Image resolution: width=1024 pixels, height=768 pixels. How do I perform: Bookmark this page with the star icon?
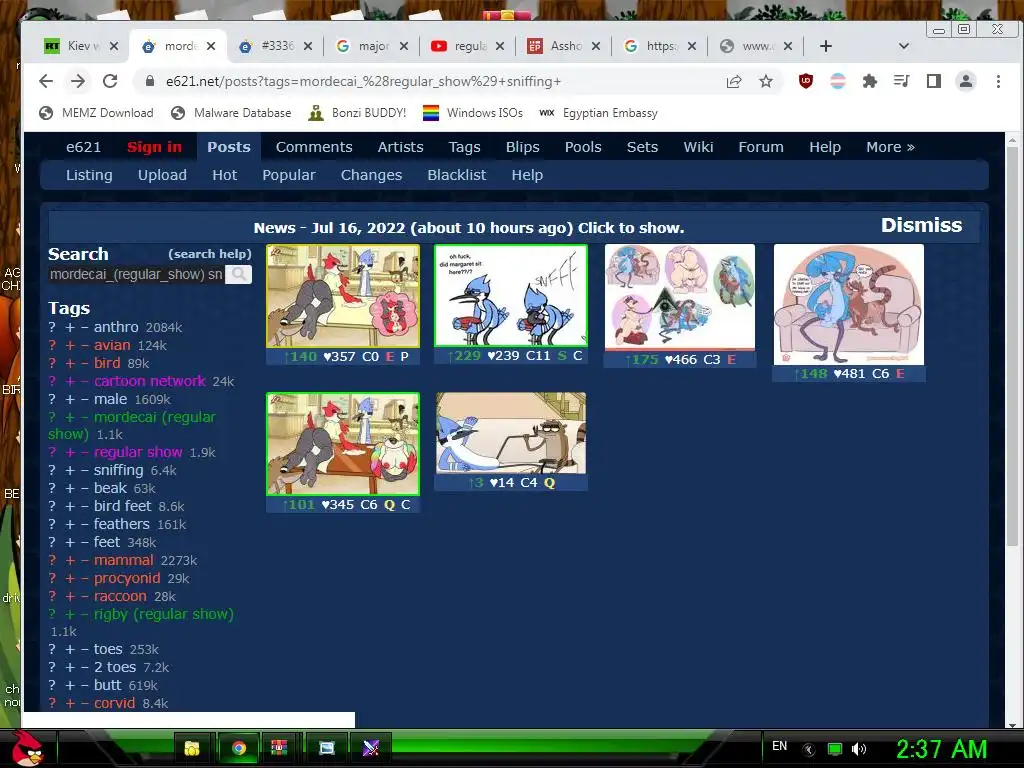point(766,81)
